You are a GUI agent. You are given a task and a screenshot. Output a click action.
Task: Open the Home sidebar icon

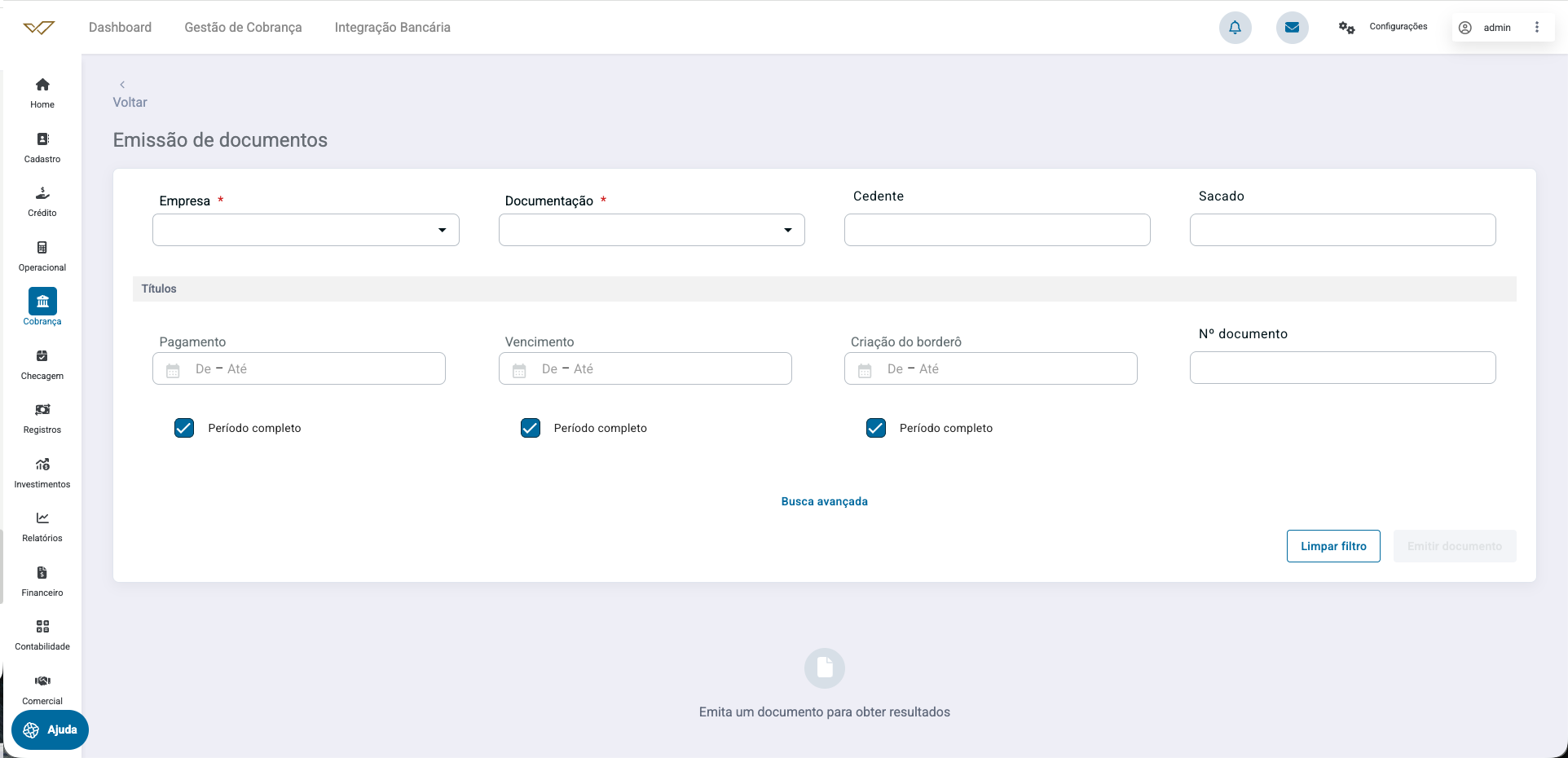pos(42,85)
